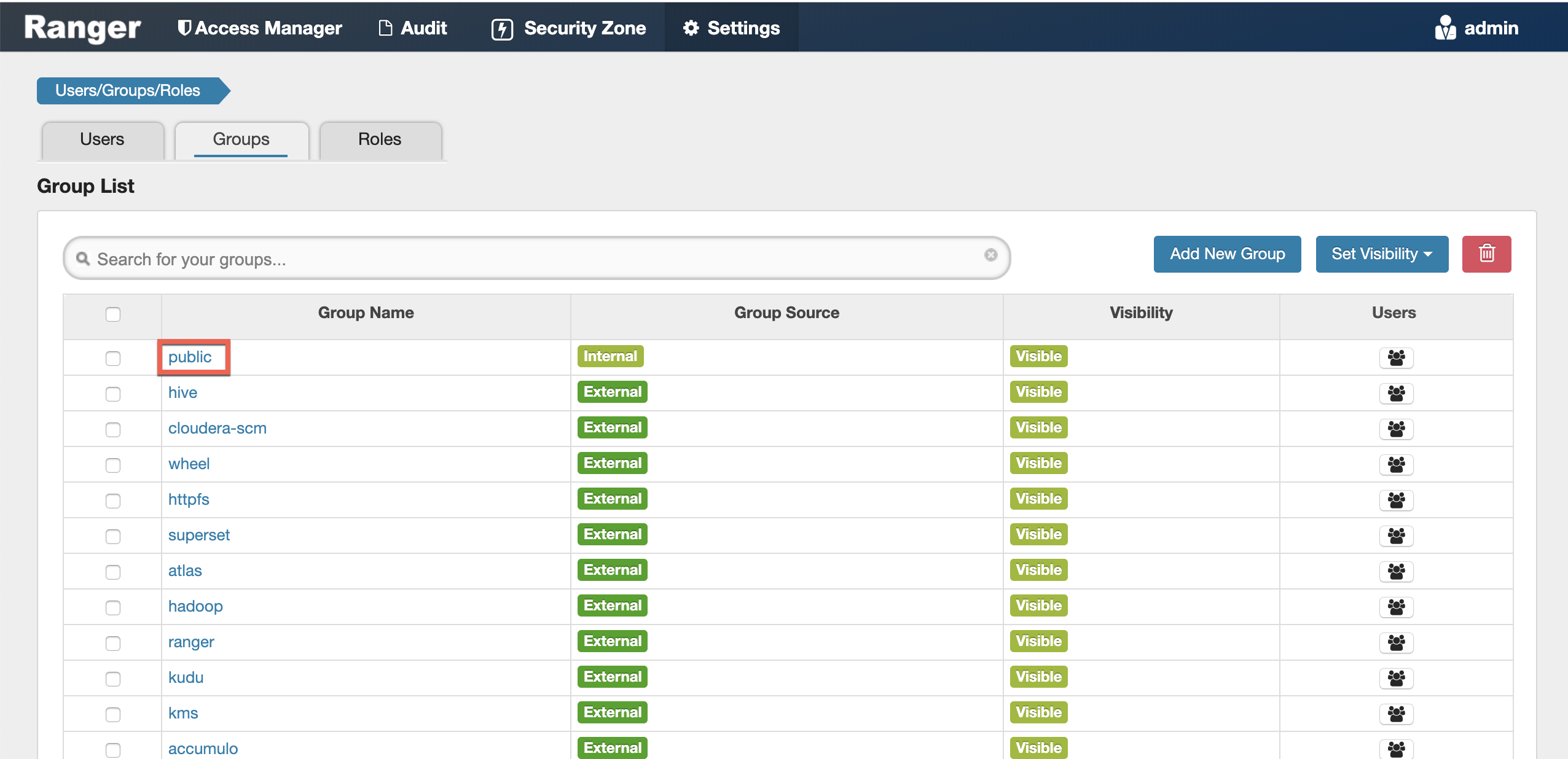
Task: Switch to the Users tab
Action: 102,139
